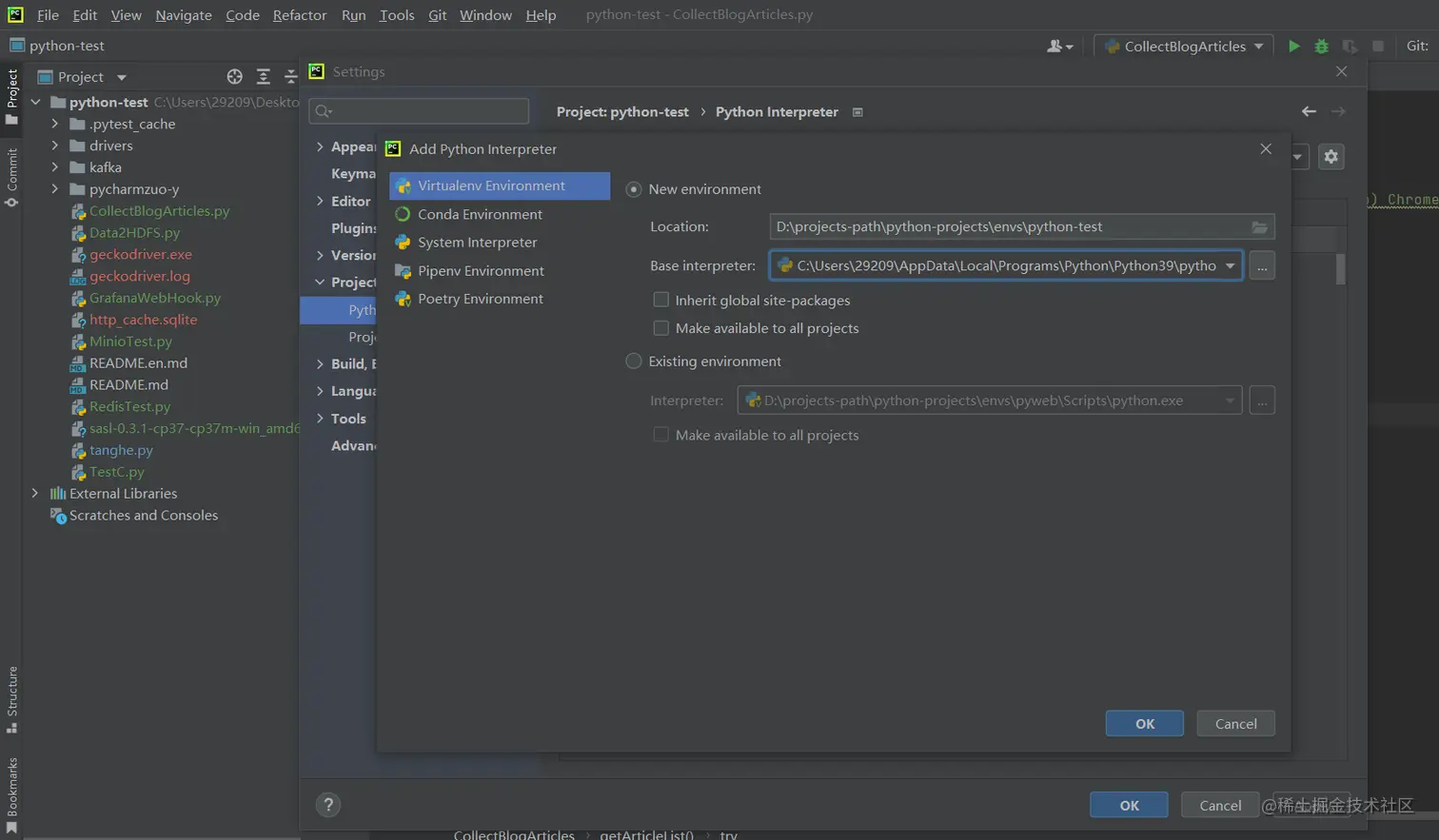Viewport: 1439px width, 840px height.
Task: Select Poetry Environment option
Action: 499,299
